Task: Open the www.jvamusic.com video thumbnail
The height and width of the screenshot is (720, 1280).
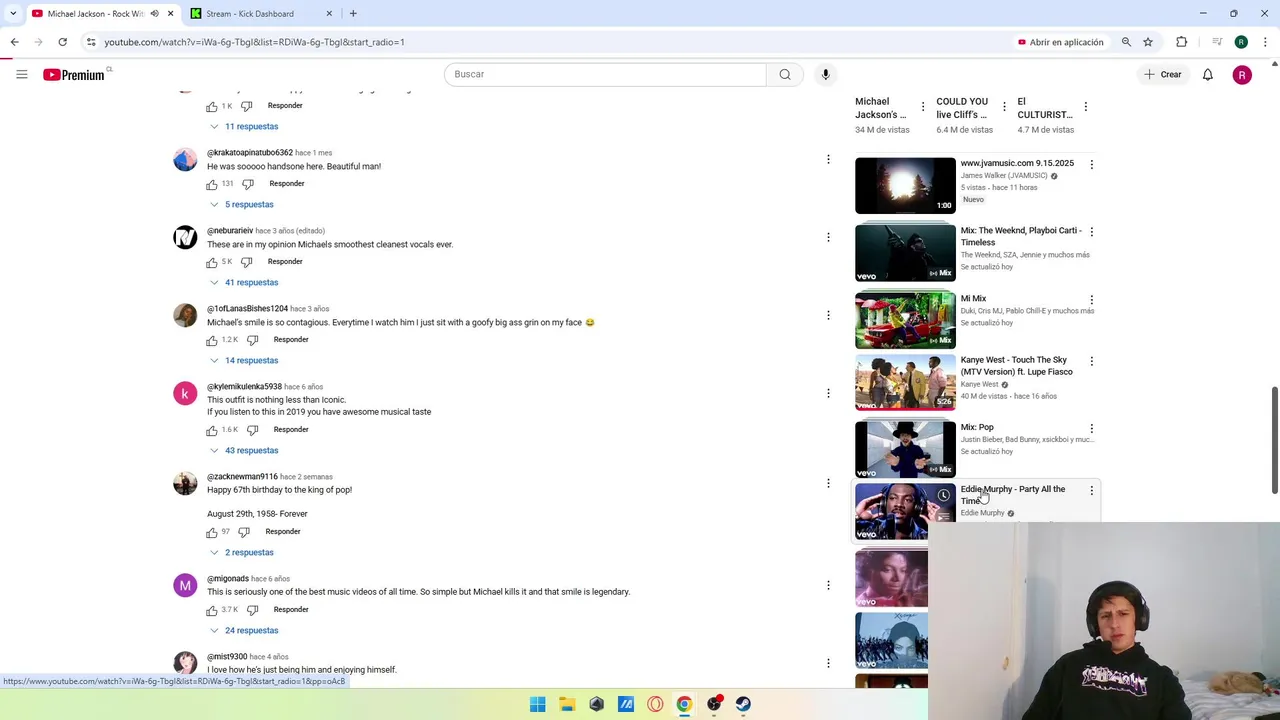Action: 905,185
